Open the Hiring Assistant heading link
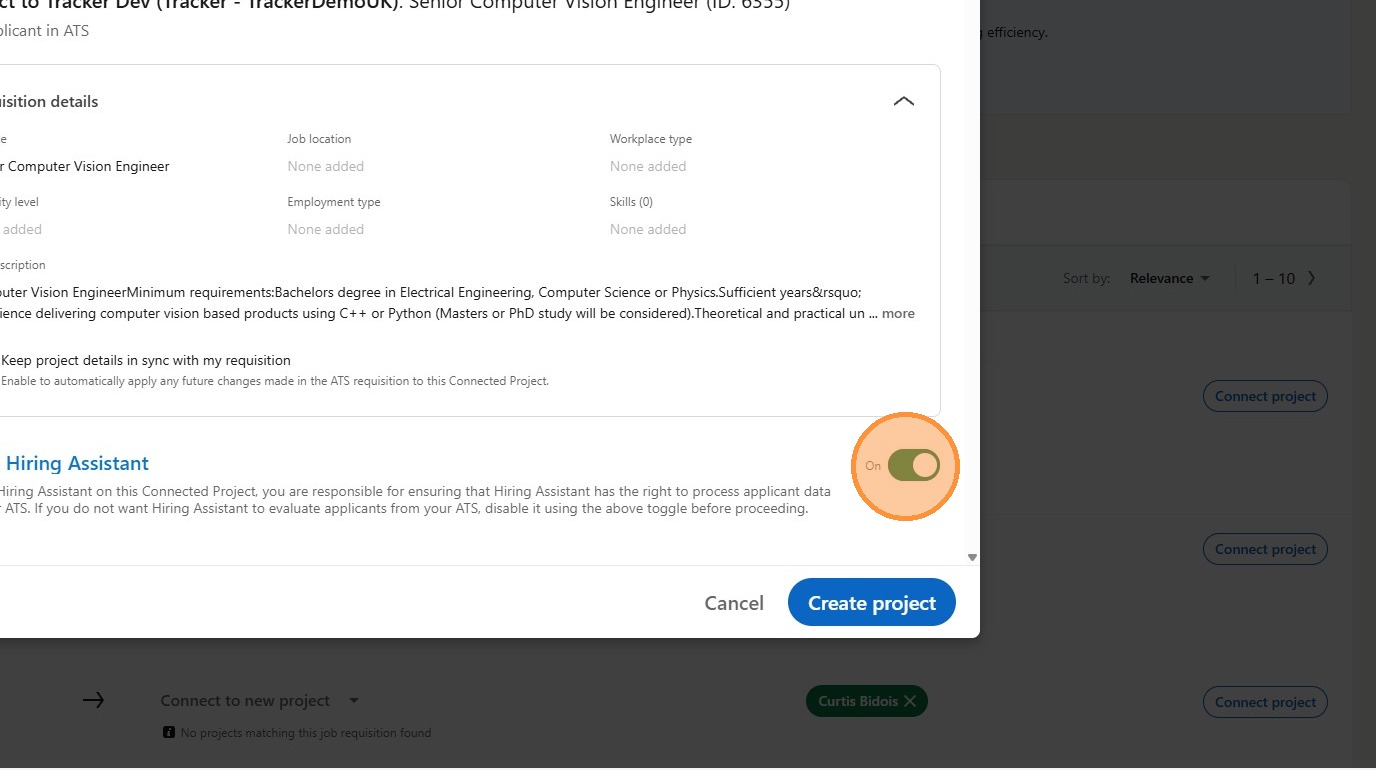Screen dimensions: 1376x770 pyautogui.click(x=76, y=463)
